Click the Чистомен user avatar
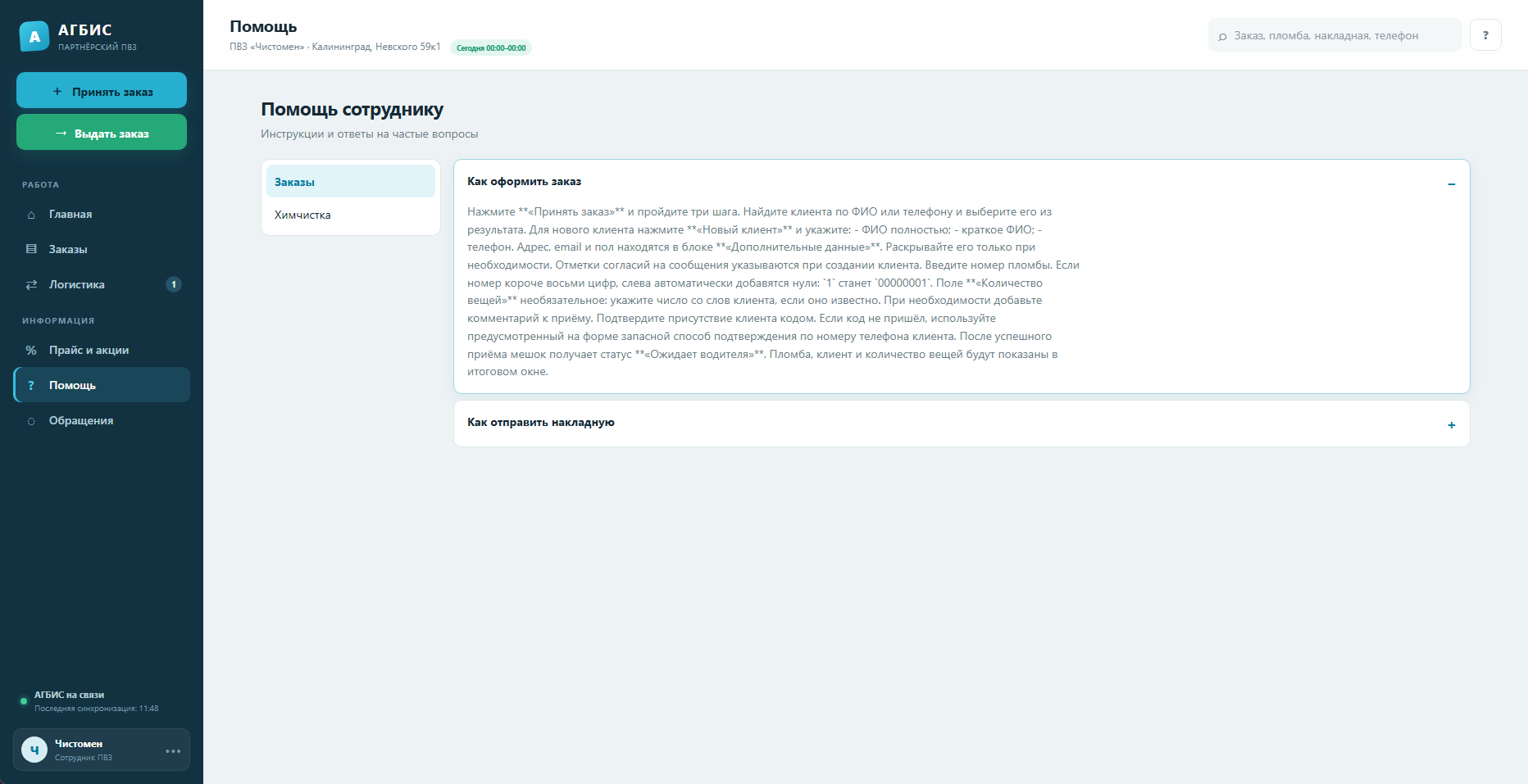Image resolution: width=1528 pixels, height=784 pixels. 34,750
